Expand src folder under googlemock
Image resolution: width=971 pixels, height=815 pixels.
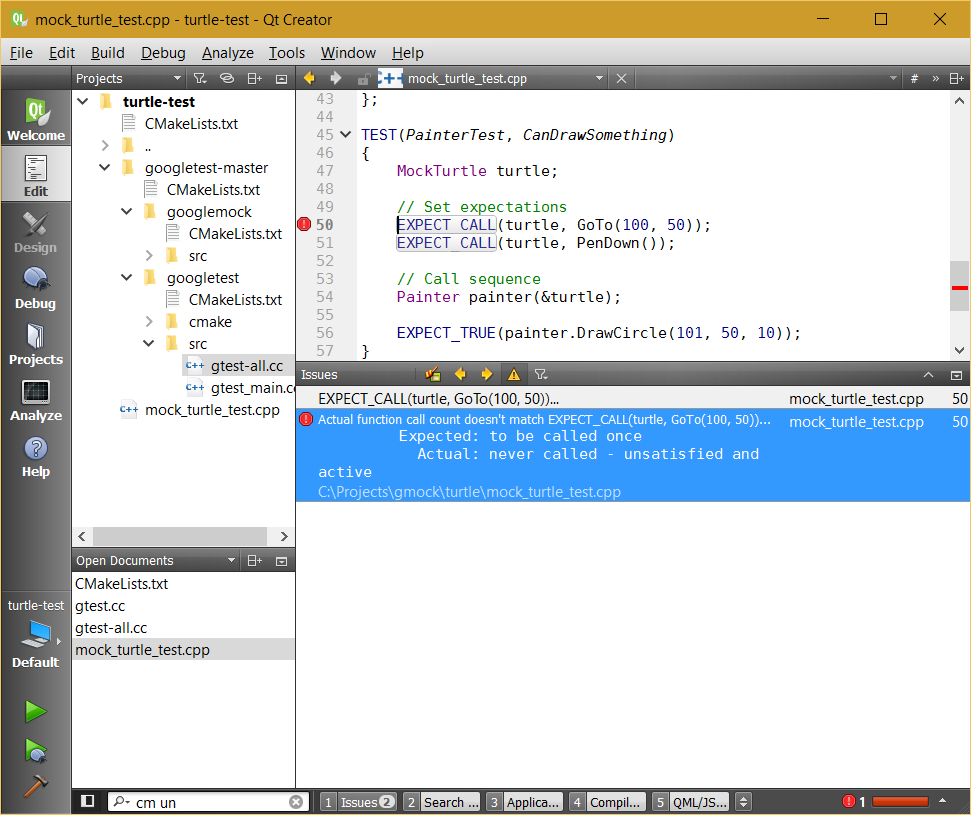149,255
